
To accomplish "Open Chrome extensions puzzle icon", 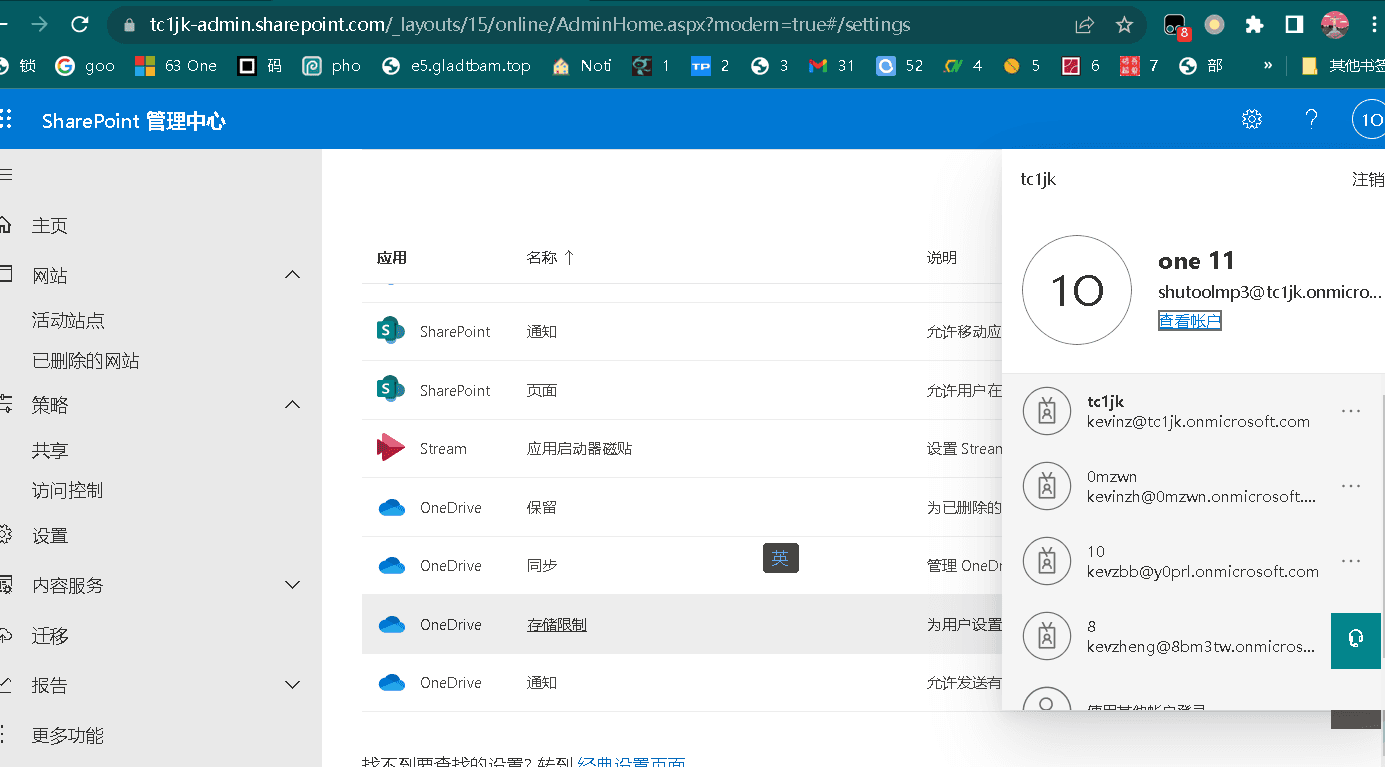I will (x=1253, y=25).
